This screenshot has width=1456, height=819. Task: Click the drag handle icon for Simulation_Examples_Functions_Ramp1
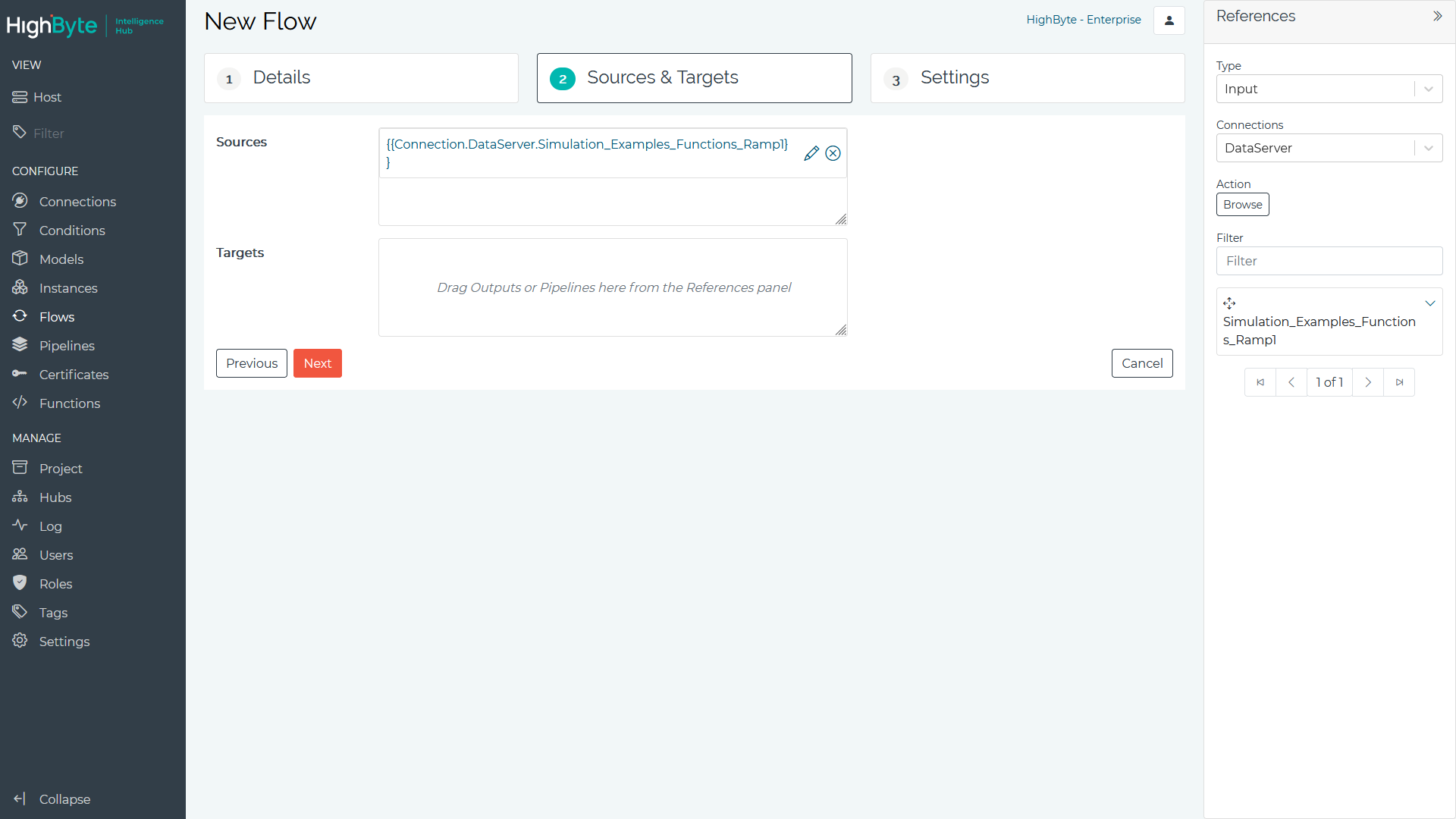point(1229,303)
